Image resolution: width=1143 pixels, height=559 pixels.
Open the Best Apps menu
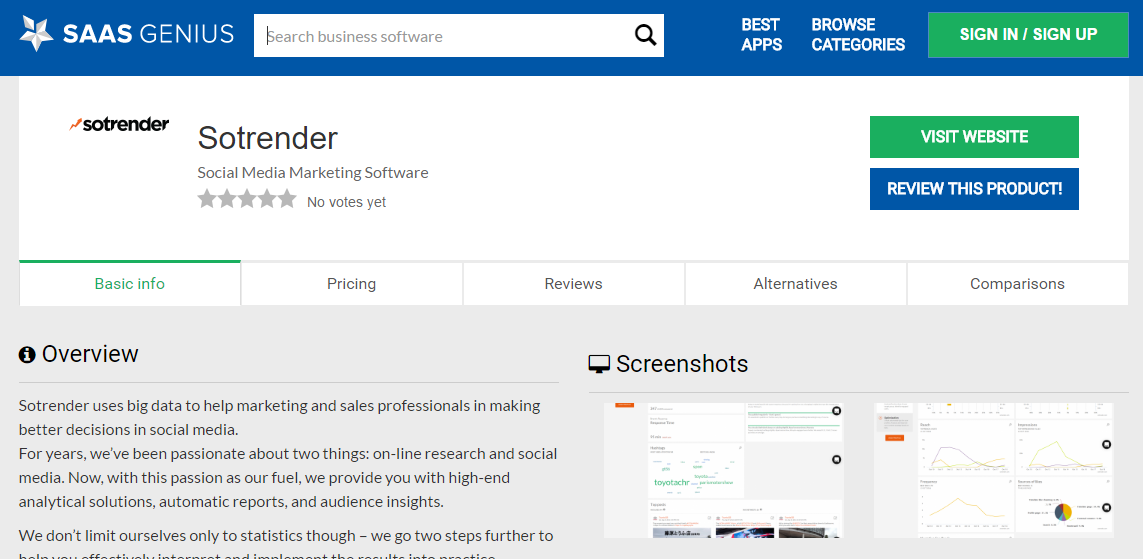tap(761, 35)
